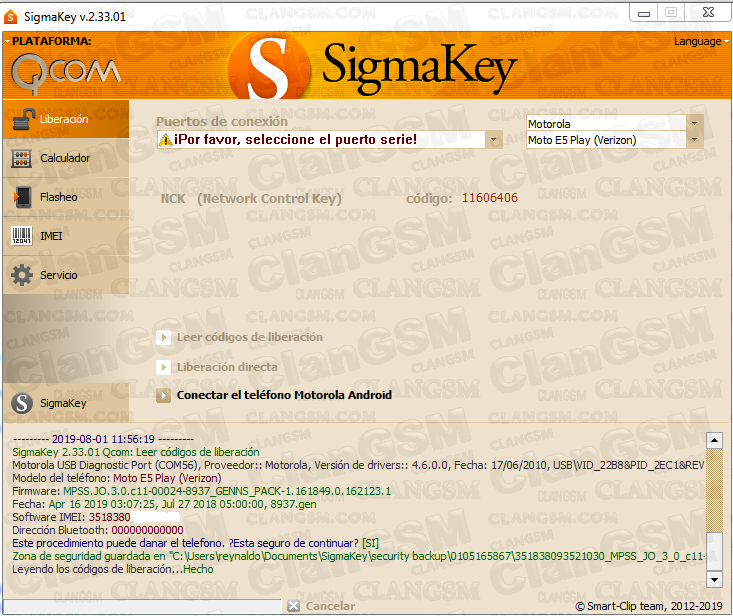The height and width of the screenshot is (616, 733).
Task: Click arrow icon beside Leer códigos de liberación
Action: [163, 337]
